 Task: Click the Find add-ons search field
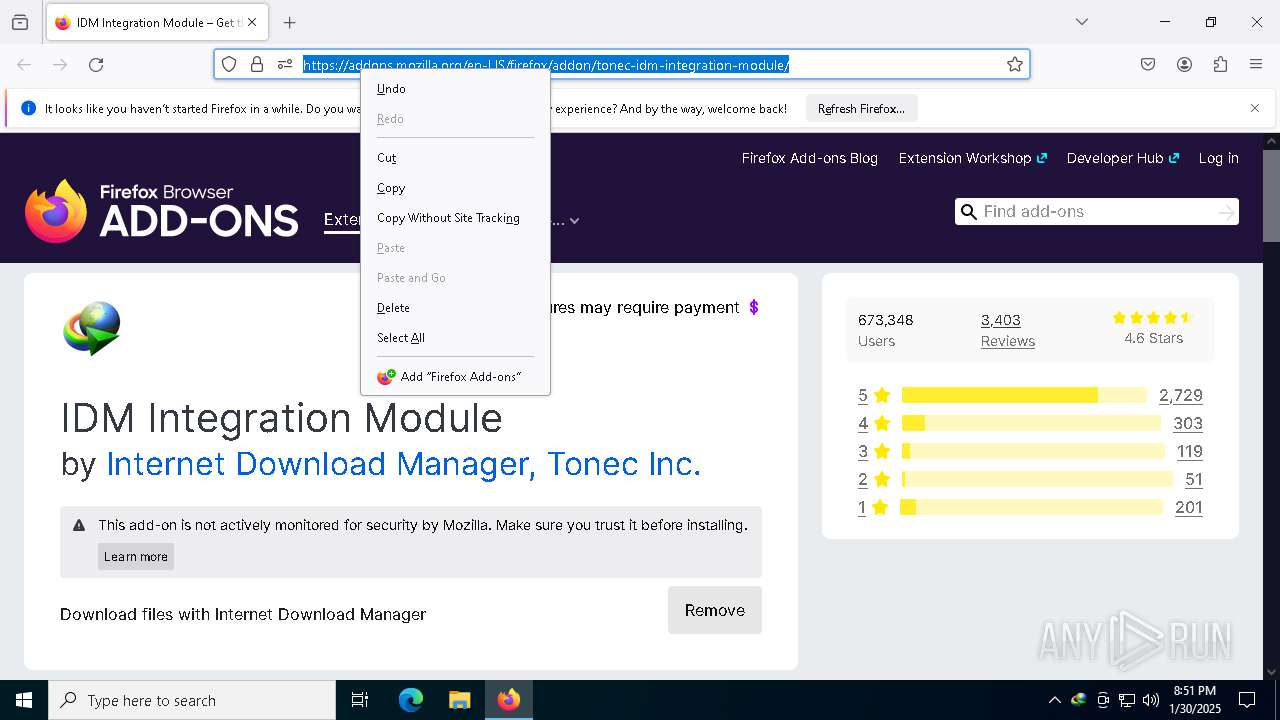pyautogui.click(x=1095, y=212)
